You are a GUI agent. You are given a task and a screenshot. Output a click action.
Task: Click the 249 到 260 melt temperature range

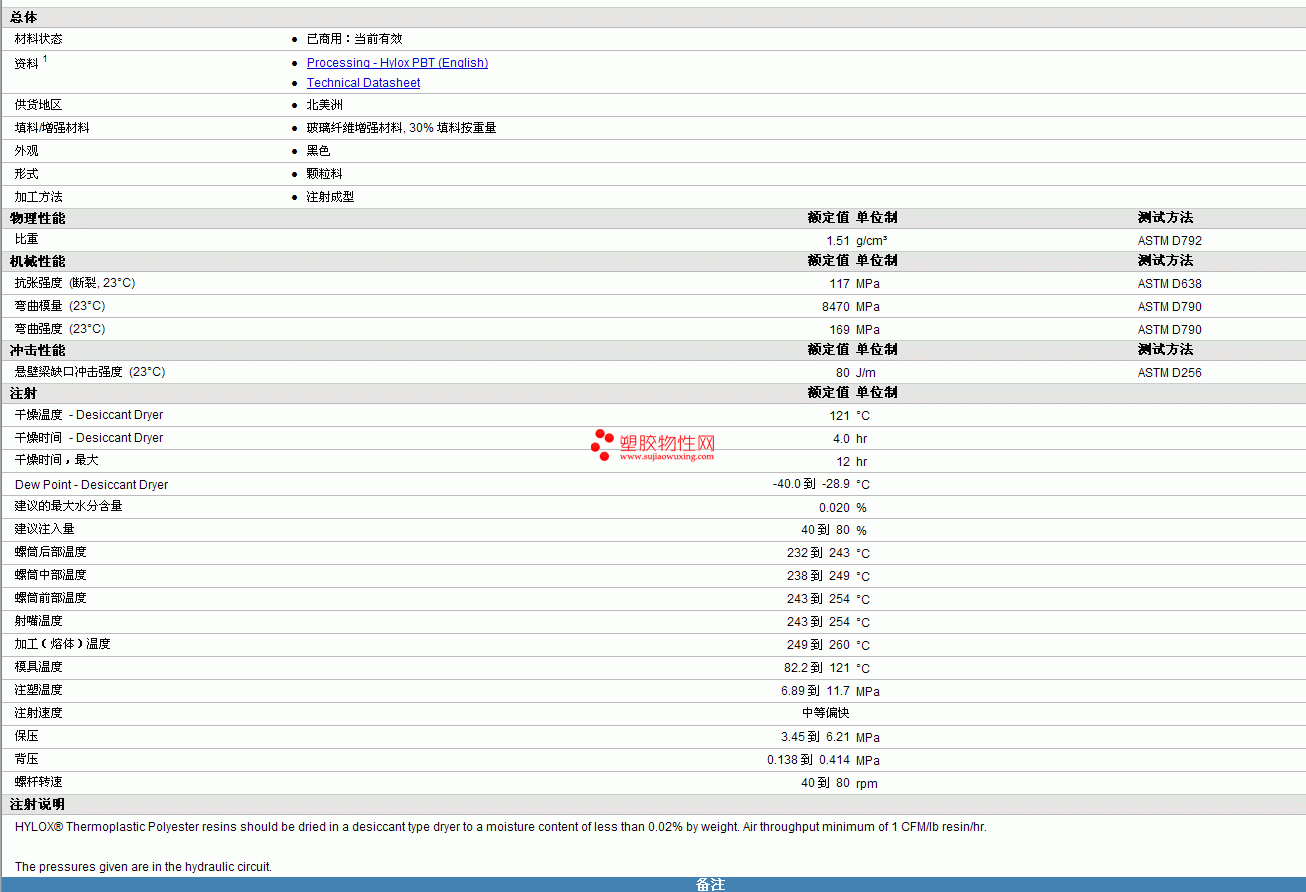pos(818,646)
